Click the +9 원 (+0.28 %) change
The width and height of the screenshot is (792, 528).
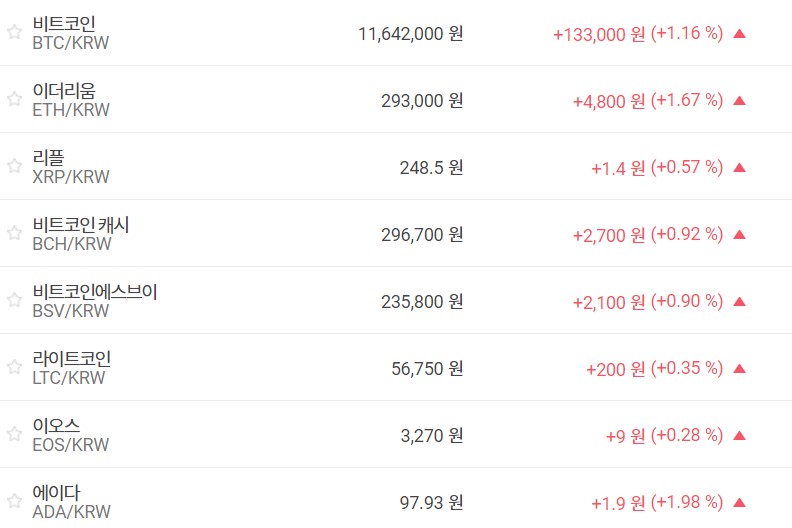664,435
